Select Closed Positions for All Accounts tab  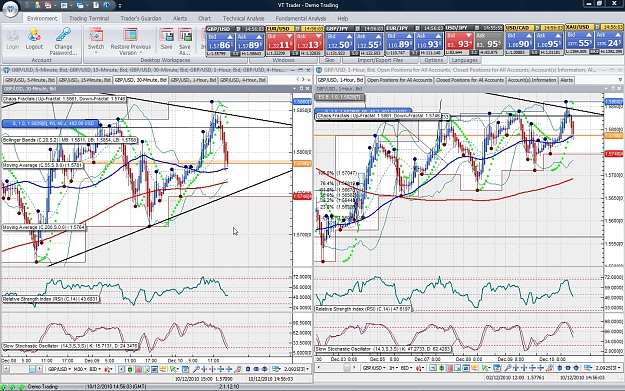tap(470, 80)
